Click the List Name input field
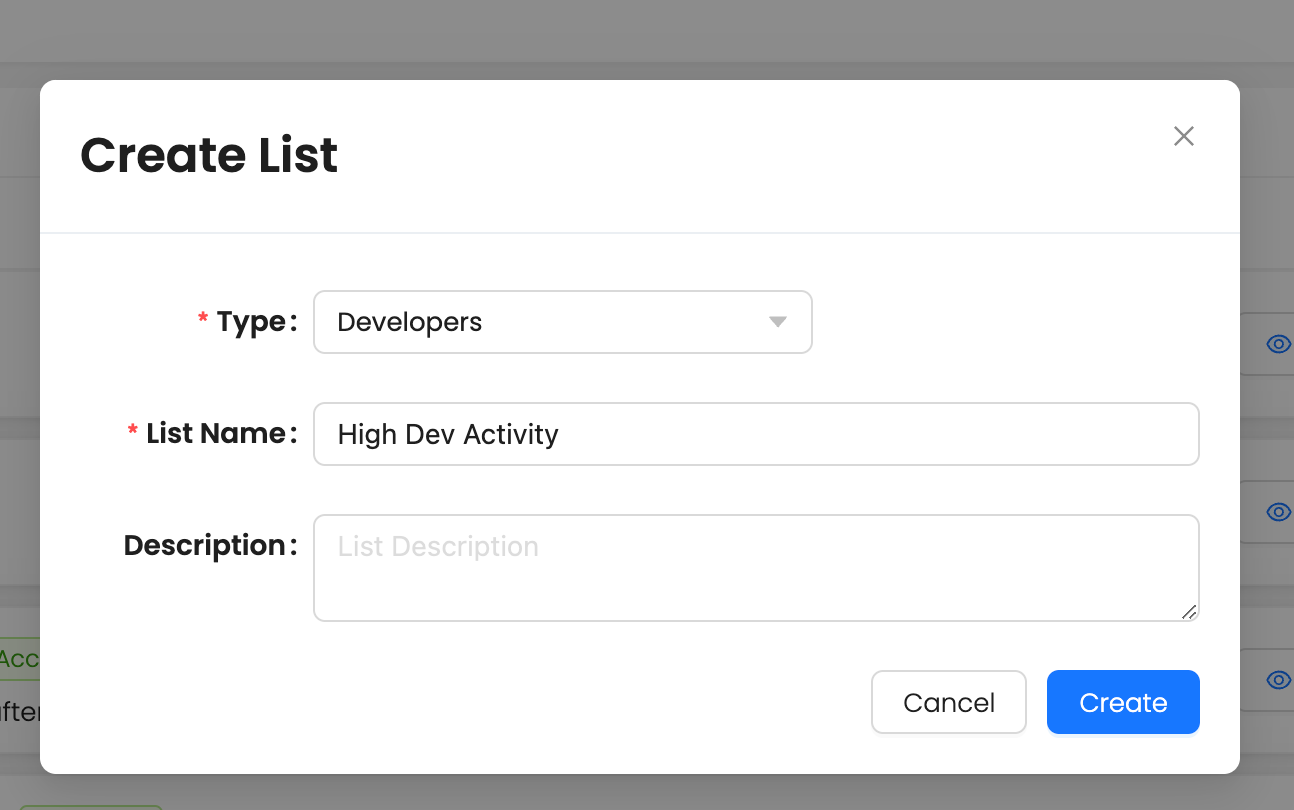The image size is (1294, 810). (x=756, y=434)
